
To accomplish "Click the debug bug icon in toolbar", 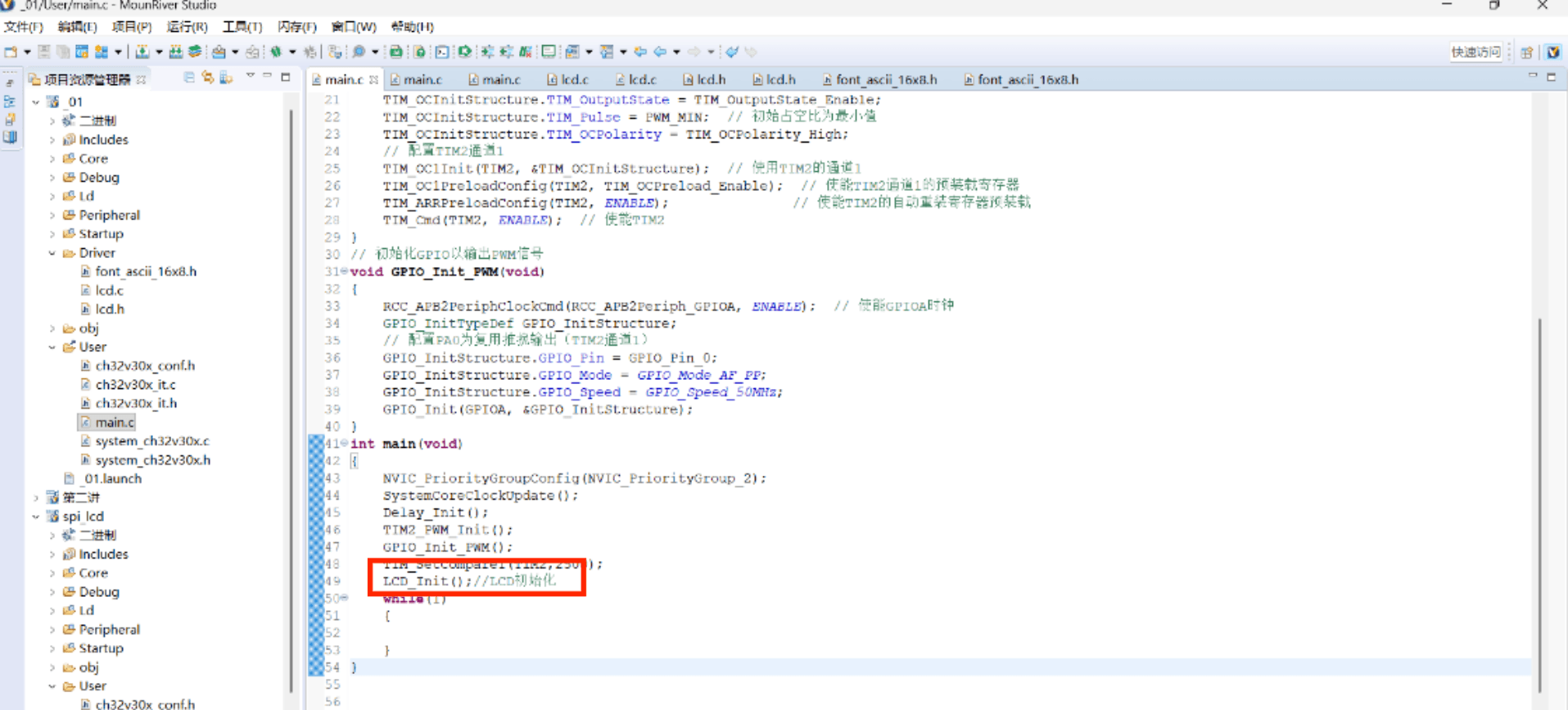I will (276, 52).
